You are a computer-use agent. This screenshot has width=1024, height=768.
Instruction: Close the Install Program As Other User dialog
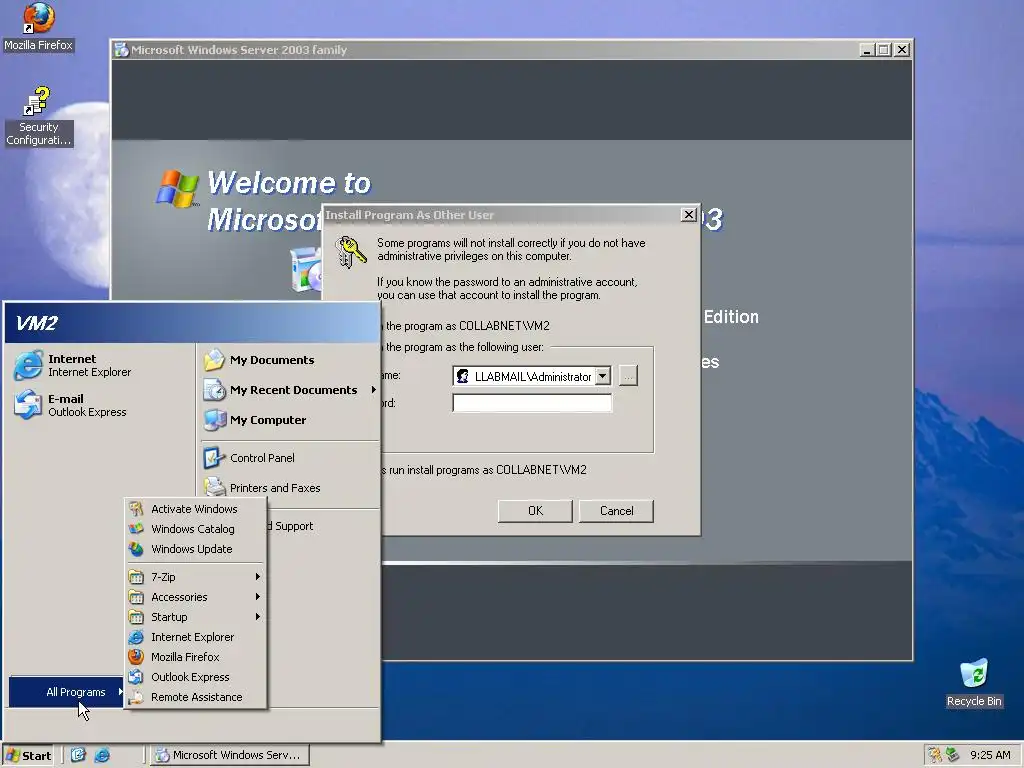pos(688,215)
